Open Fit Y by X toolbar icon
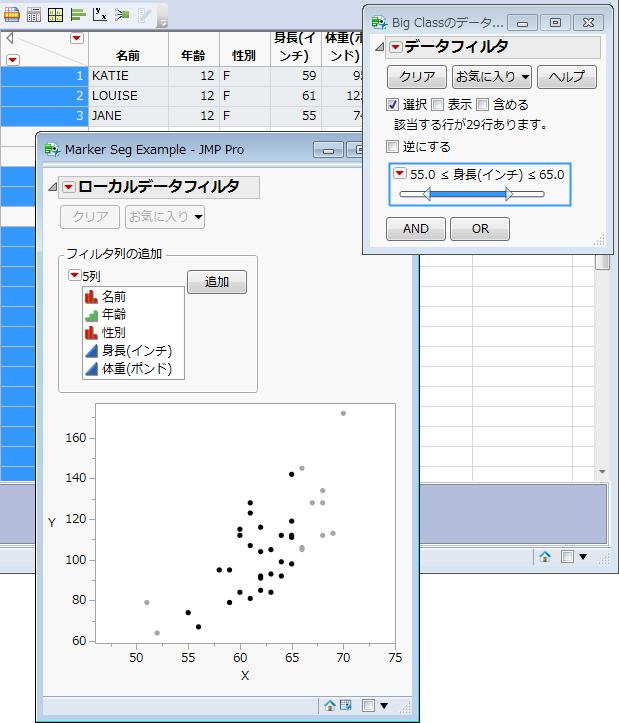The height and width of the screenshot is (723, 619). [x=100, y=15]
